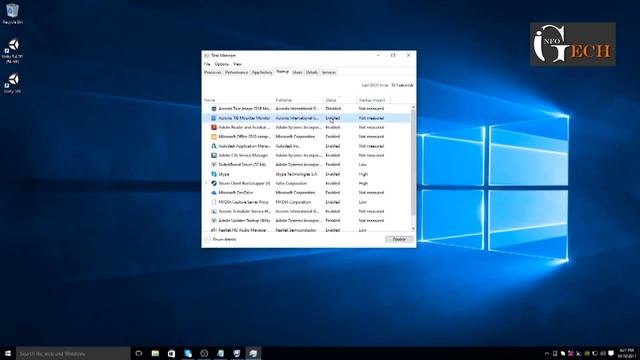Select 'Adobe Updater Startup Utility' name text
This screenshot has height=360, width=640.
pos(244,220)
